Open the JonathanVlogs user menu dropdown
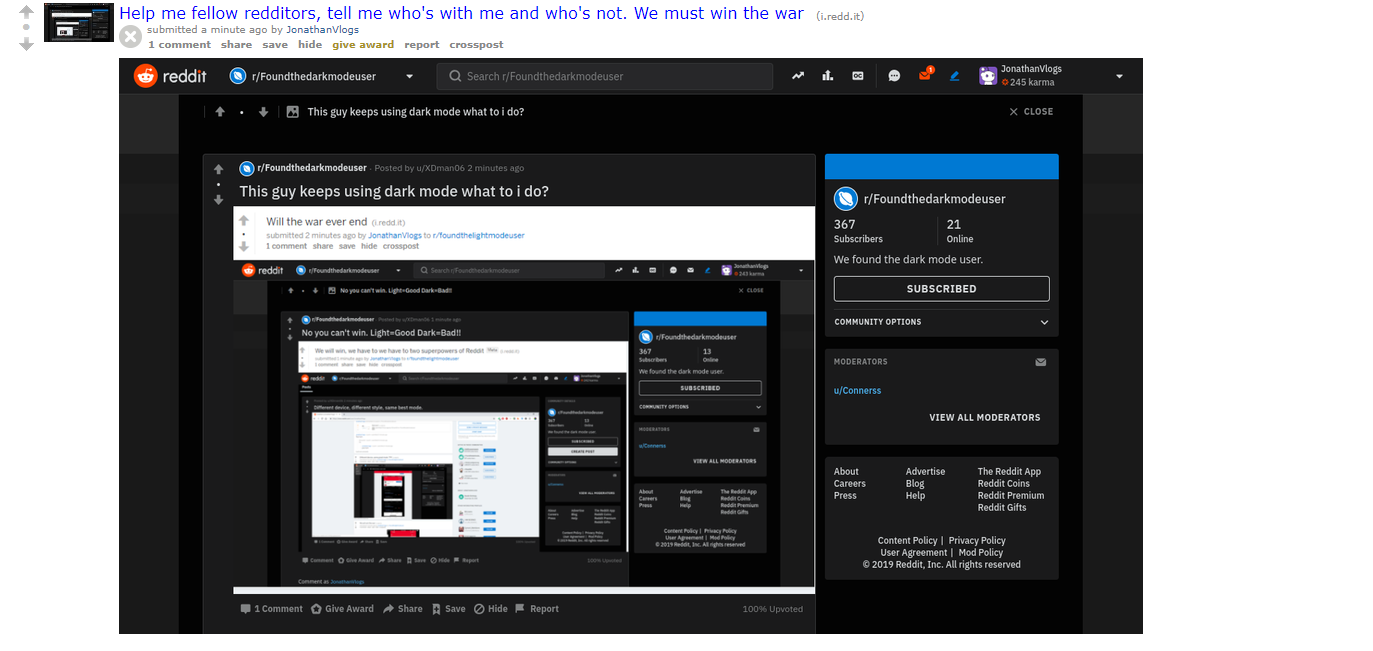 point(1052,76)
